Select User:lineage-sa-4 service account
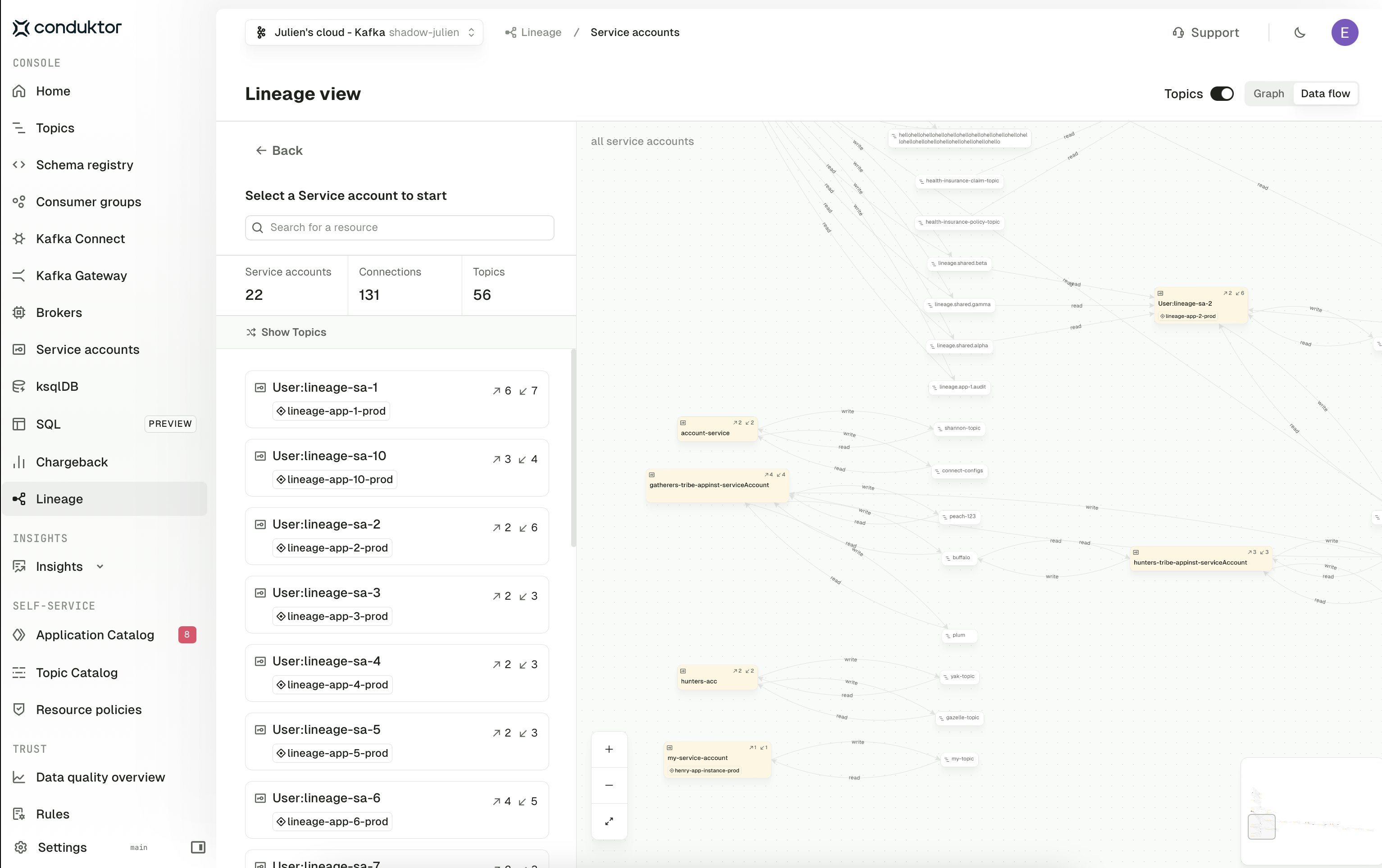The width and height of the screenshot is (1382, 868). [396, 673]
